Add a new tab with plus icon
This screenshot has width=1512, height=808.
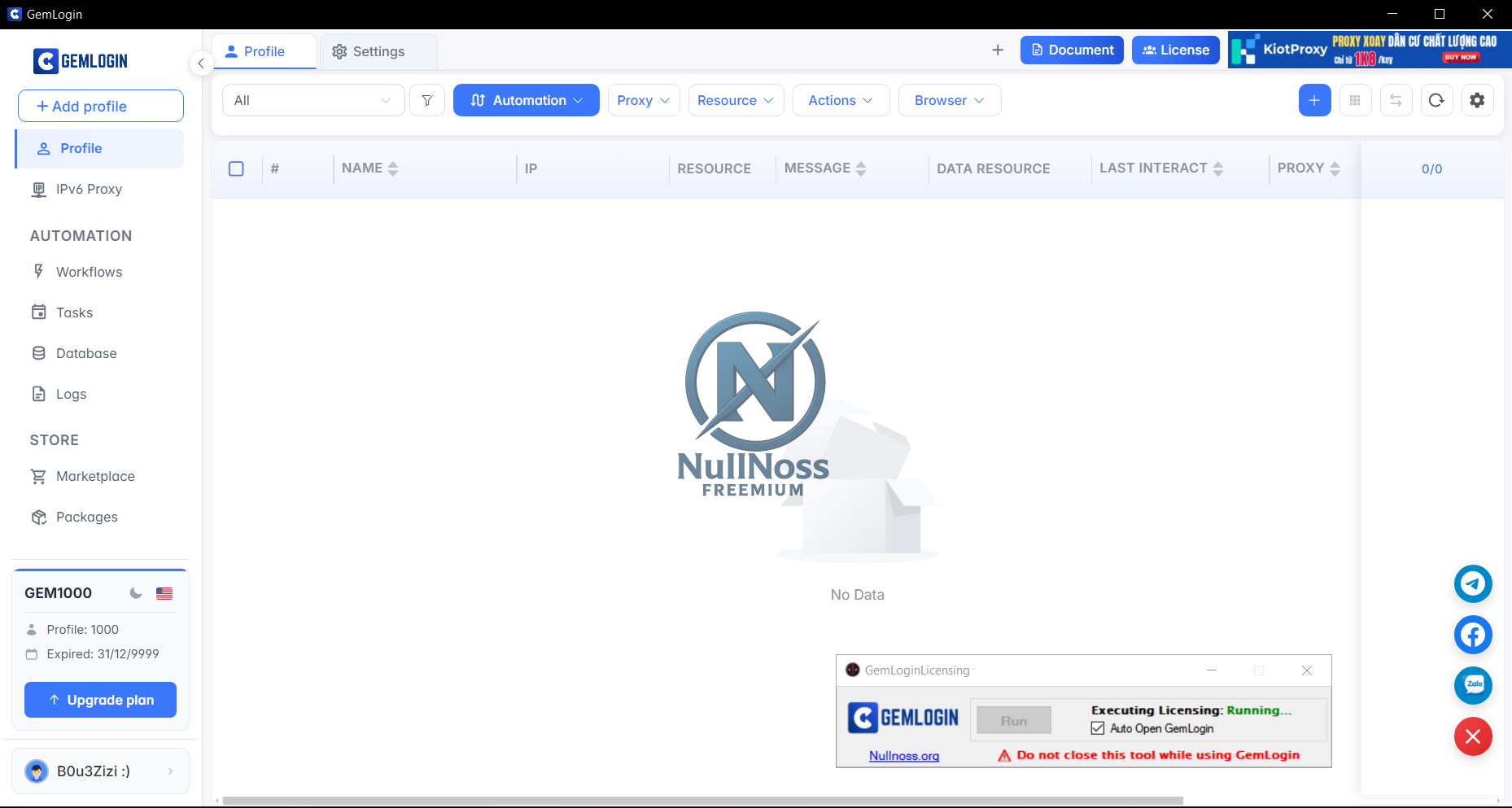pos(998,50)
